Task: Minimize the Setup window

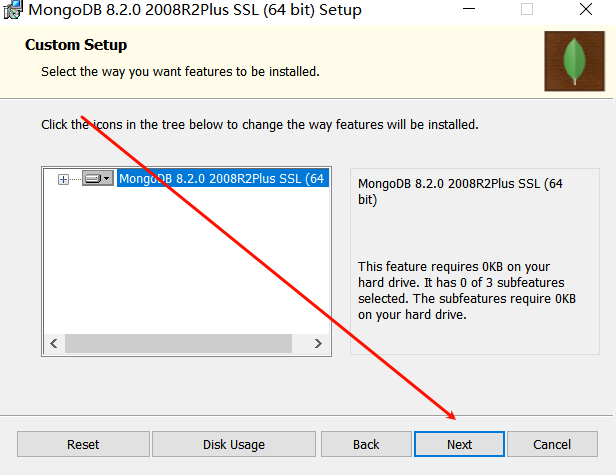Action: [x=469, y=9]
